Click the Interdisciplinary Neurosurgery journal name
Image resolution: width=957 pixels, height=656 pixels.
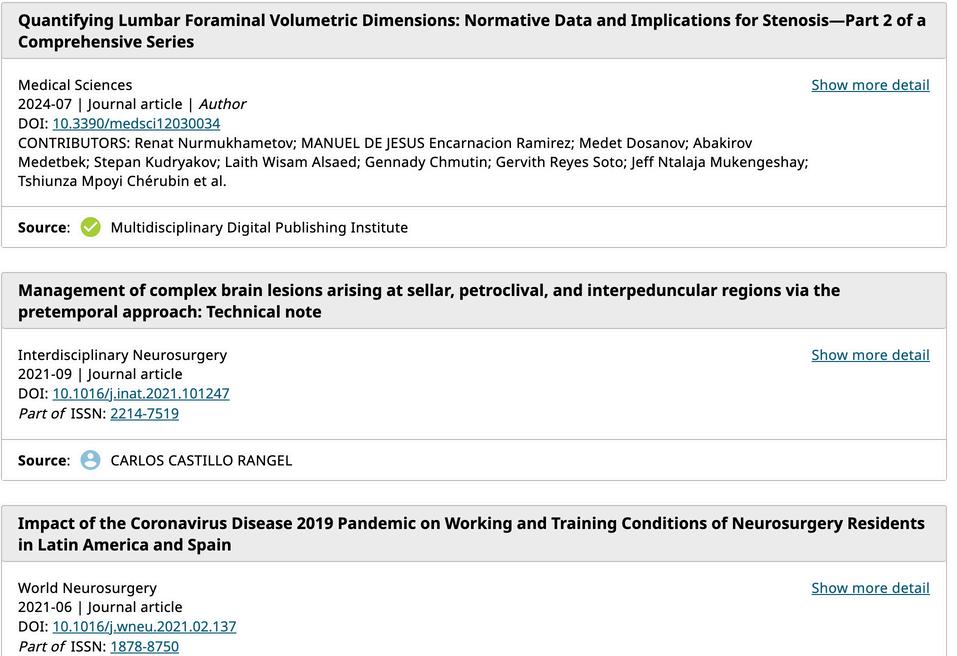click(x=122, y=355)
